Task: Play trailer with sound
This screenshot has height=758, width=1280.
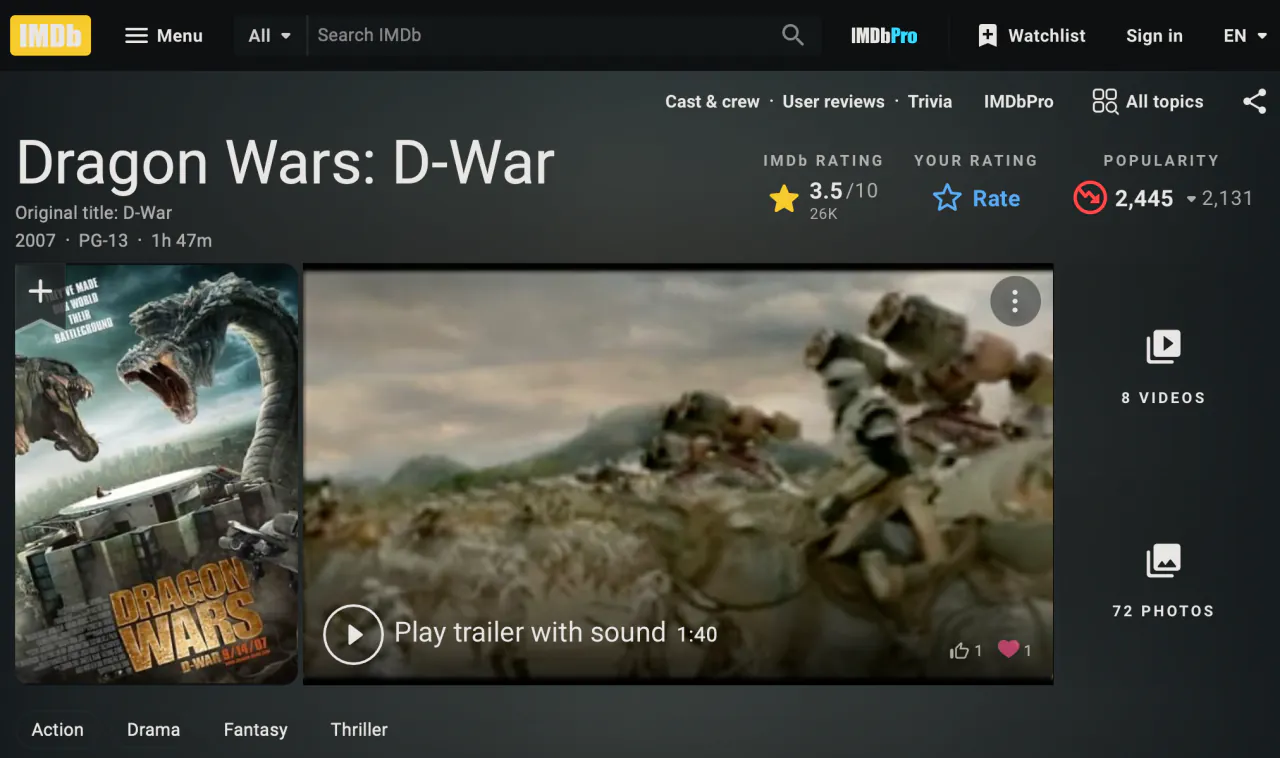Action: coord(520,633)
